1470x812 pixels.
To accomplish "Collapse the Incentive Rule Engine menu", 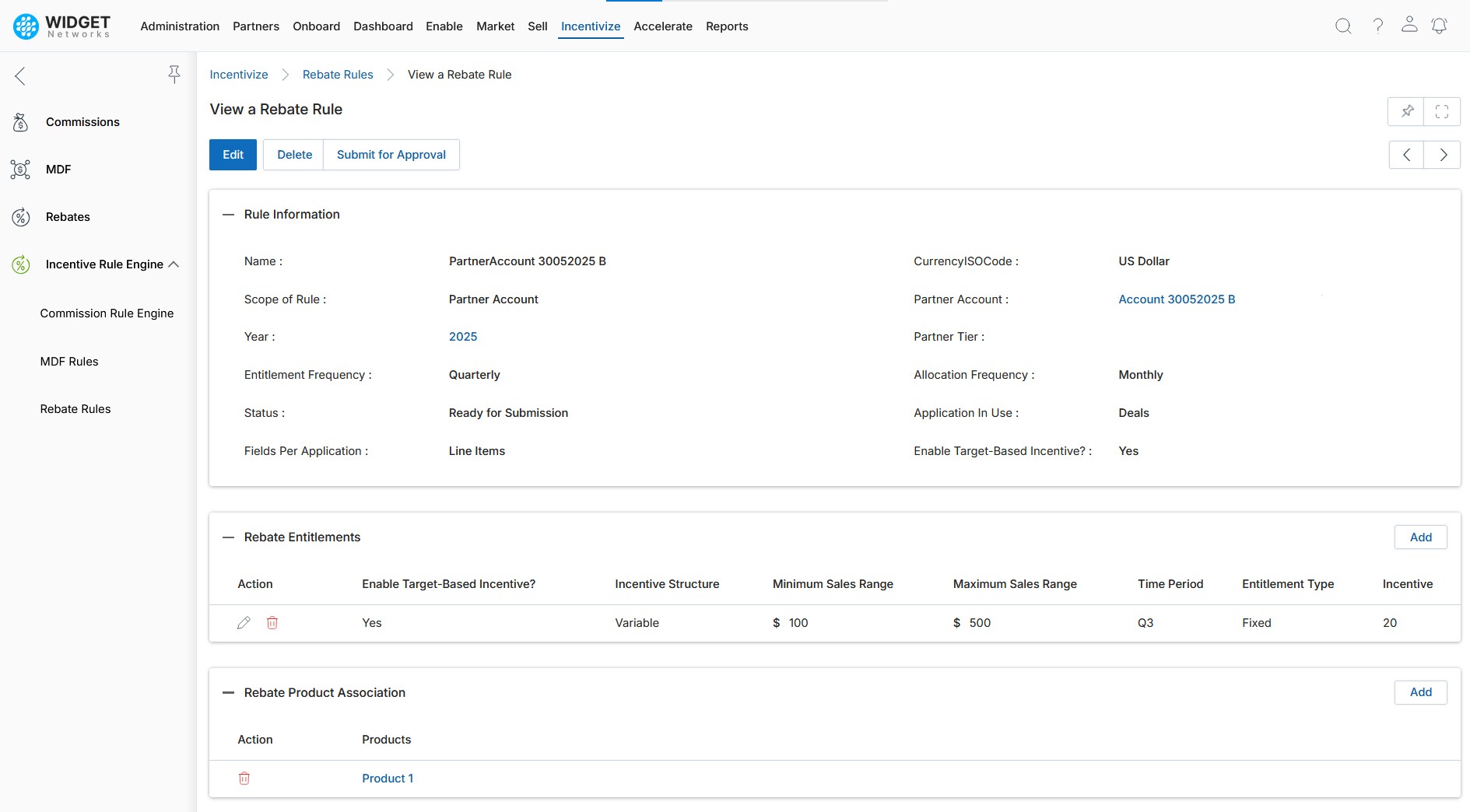I will click(174, 264).
